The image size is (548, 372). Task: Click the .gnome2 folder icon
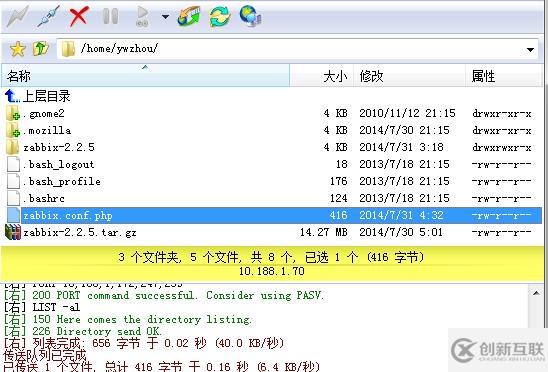tap(13, 113)
